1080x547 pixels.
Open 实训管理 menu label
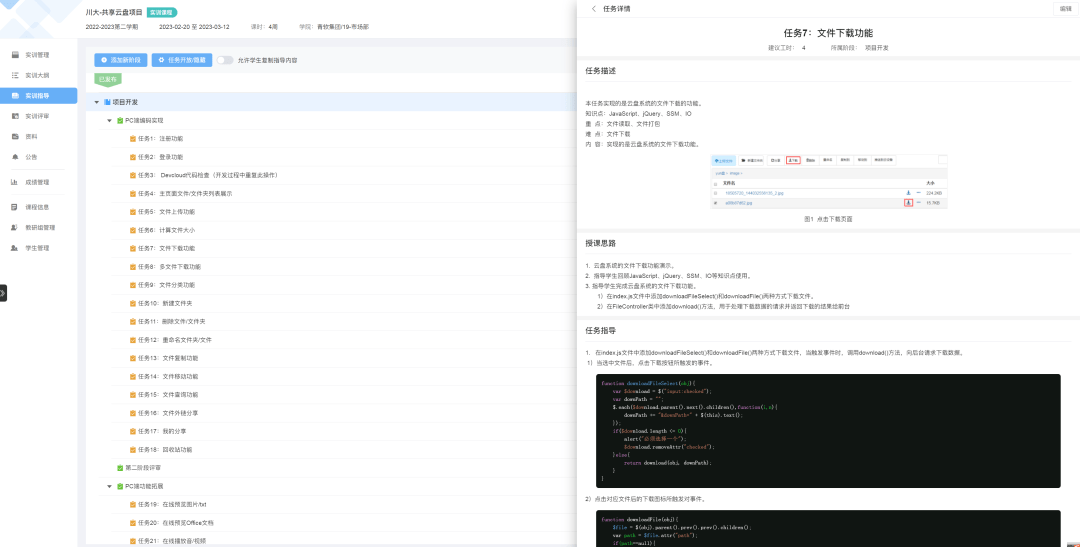pyautogui.click(x=37, y=54)
